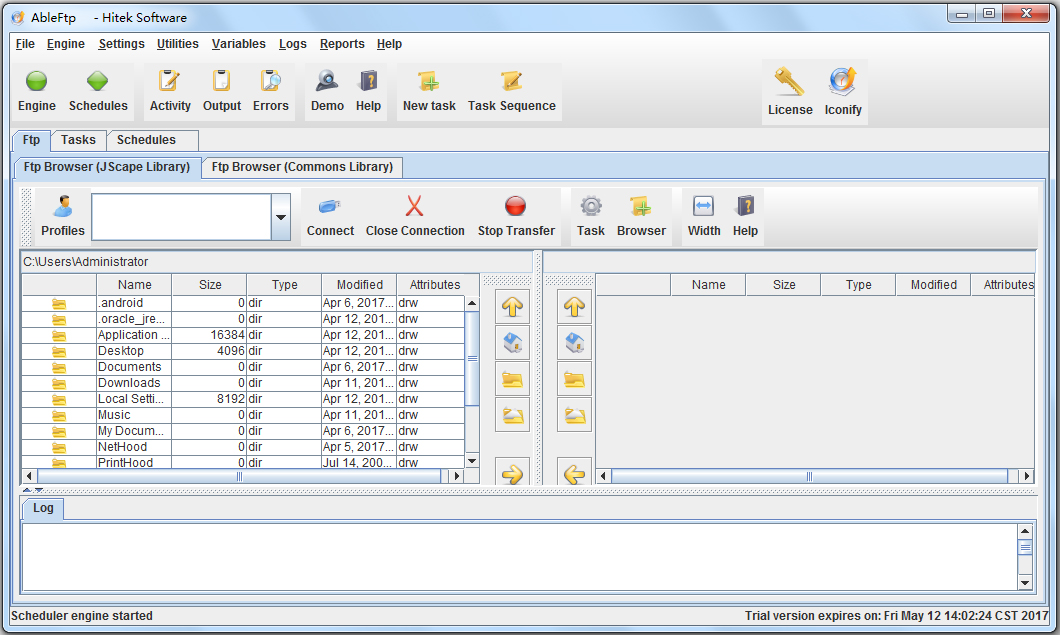Open the Variables menu
Image resolution: width=1060 pixels, height=635 pixels.
239,44
